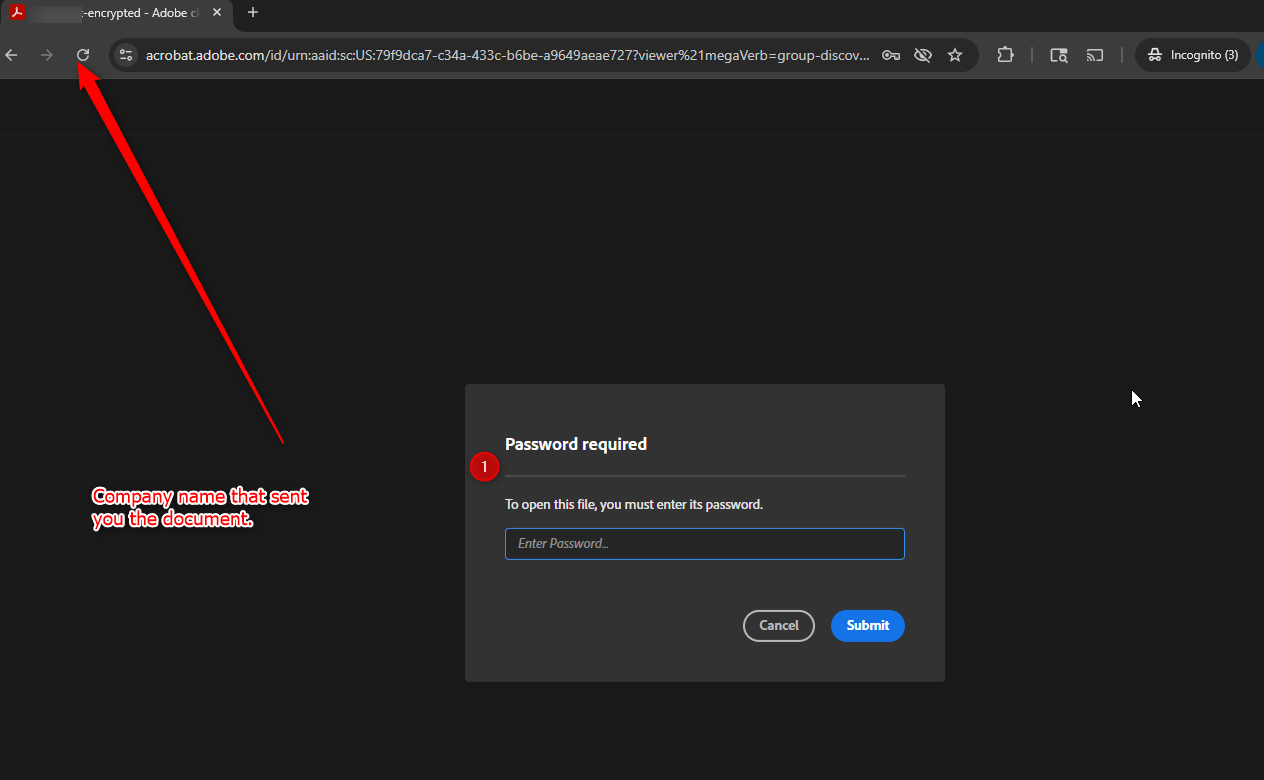Click the search tabs media icon
This screenshot has width=1264, height=780.
(x=1059, y=55)
